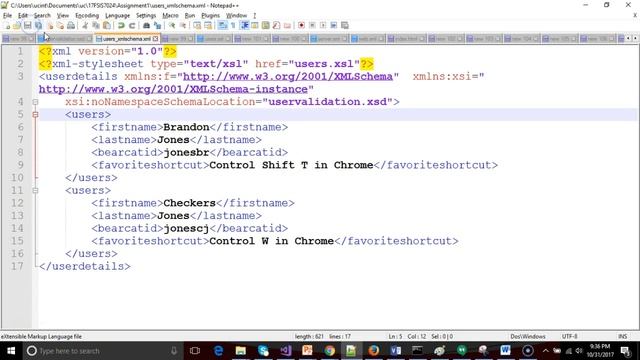Collapse the first users block fold marker
The image size is (640, 360).
coord(36,115)
